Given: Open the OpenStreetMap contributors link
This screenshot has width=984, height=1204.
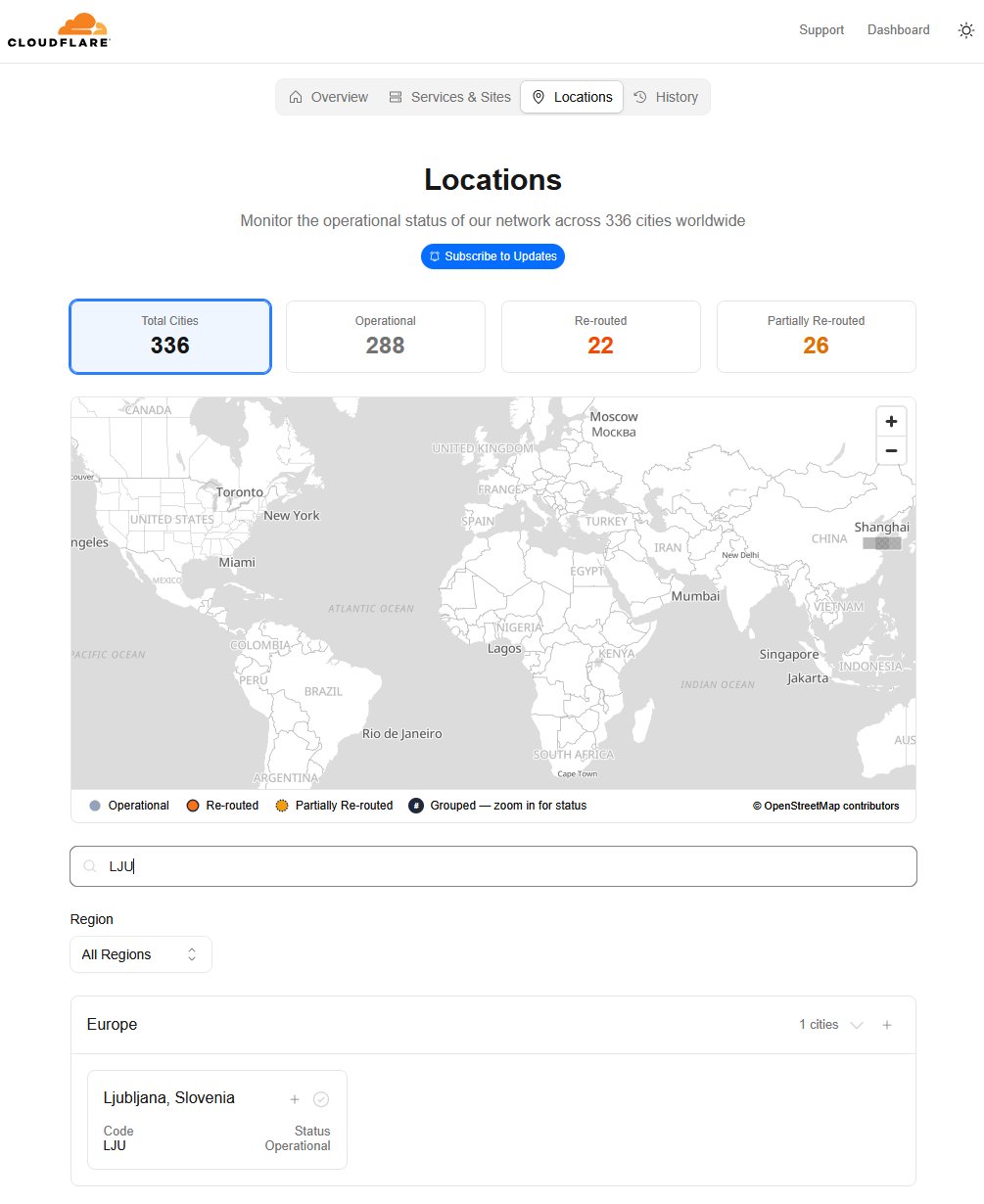Looking at the screenshot, I should tap(826, 807).
